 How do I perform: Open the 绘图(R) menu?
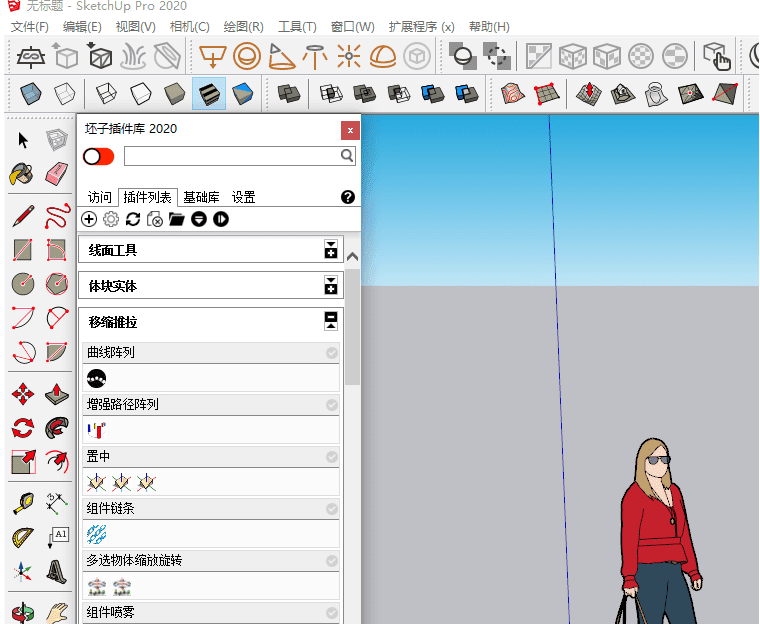pos(243,27)
